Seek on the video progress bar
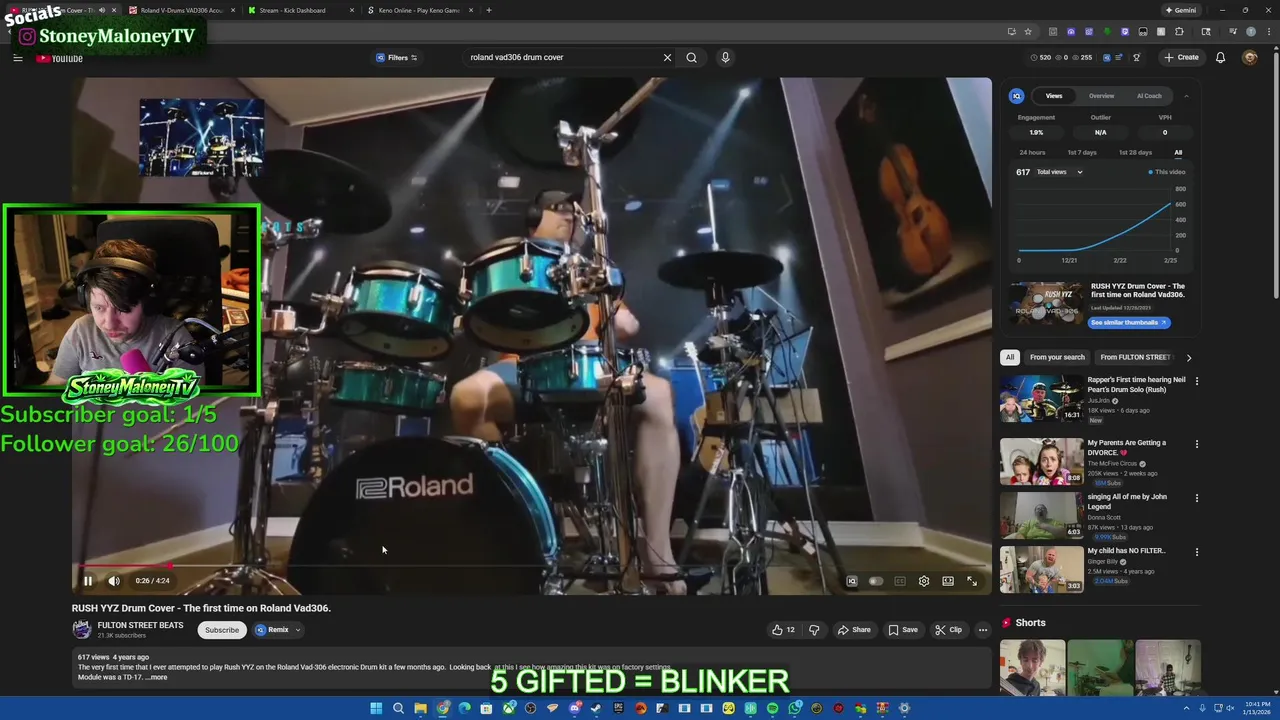The width and height of the screenshot is (1280, 720). tap(530, 566)
